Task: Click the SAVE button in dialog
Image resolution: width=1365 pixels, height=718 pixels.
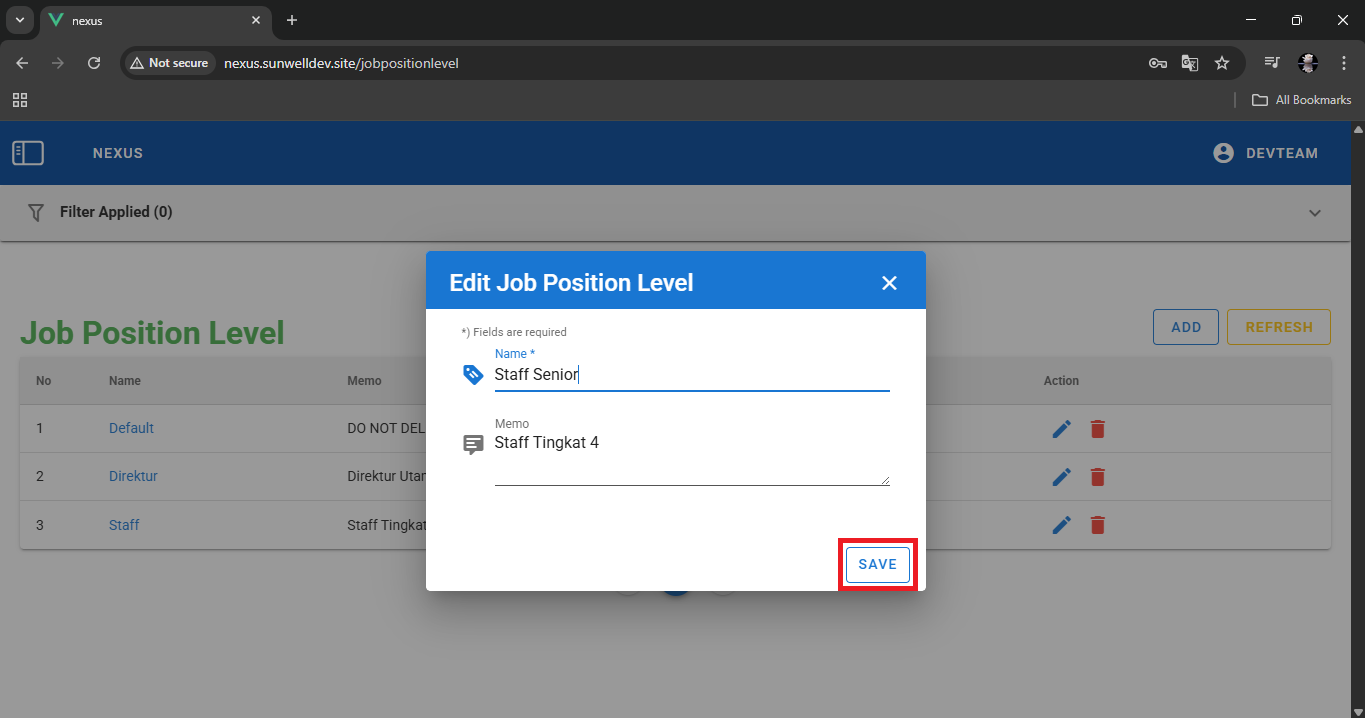Action: [x=877, y=565]
